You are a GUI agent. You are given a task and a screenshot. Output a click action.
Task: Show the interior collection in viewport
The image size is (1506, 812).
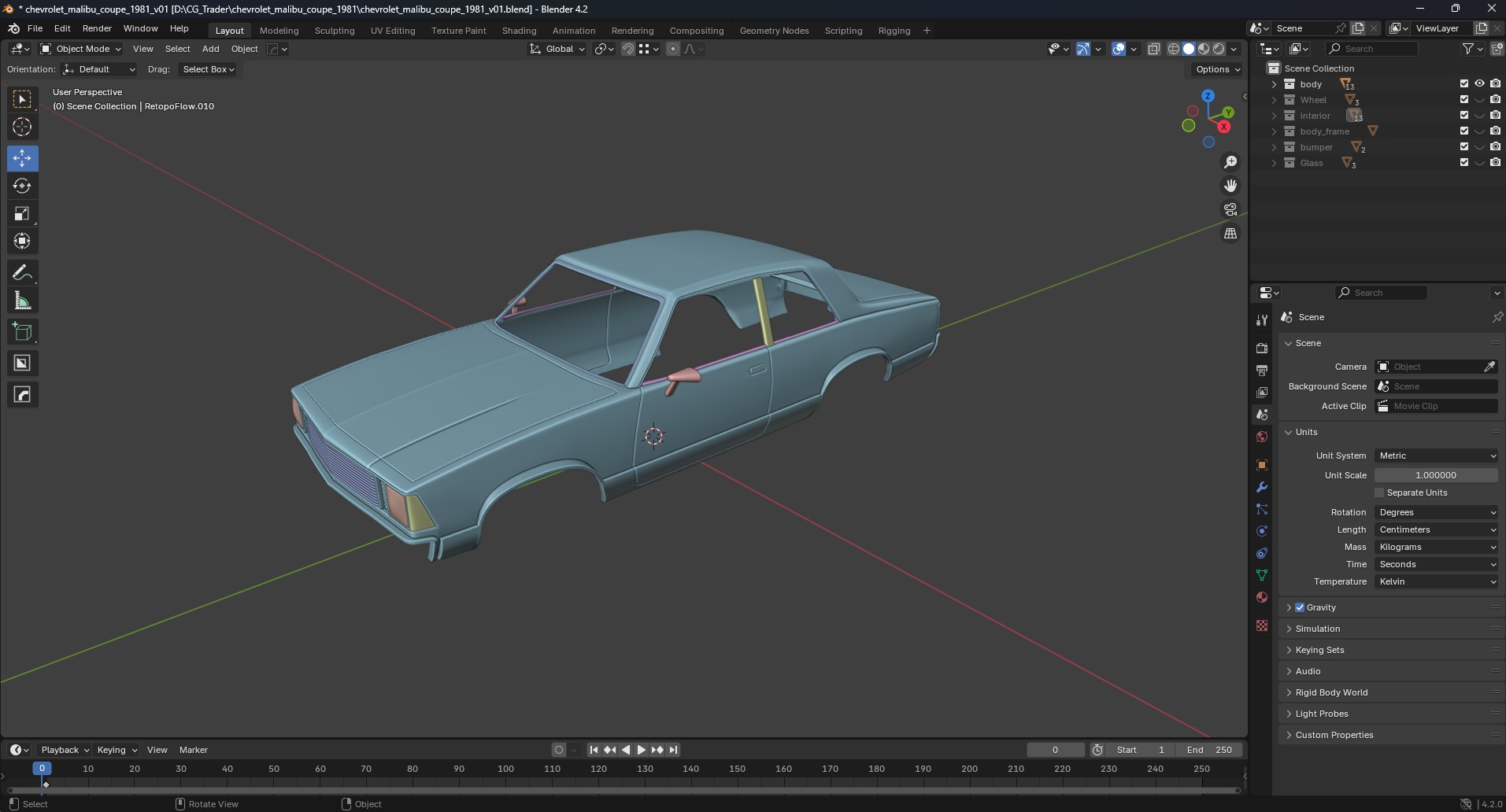tap(1479, 116)
